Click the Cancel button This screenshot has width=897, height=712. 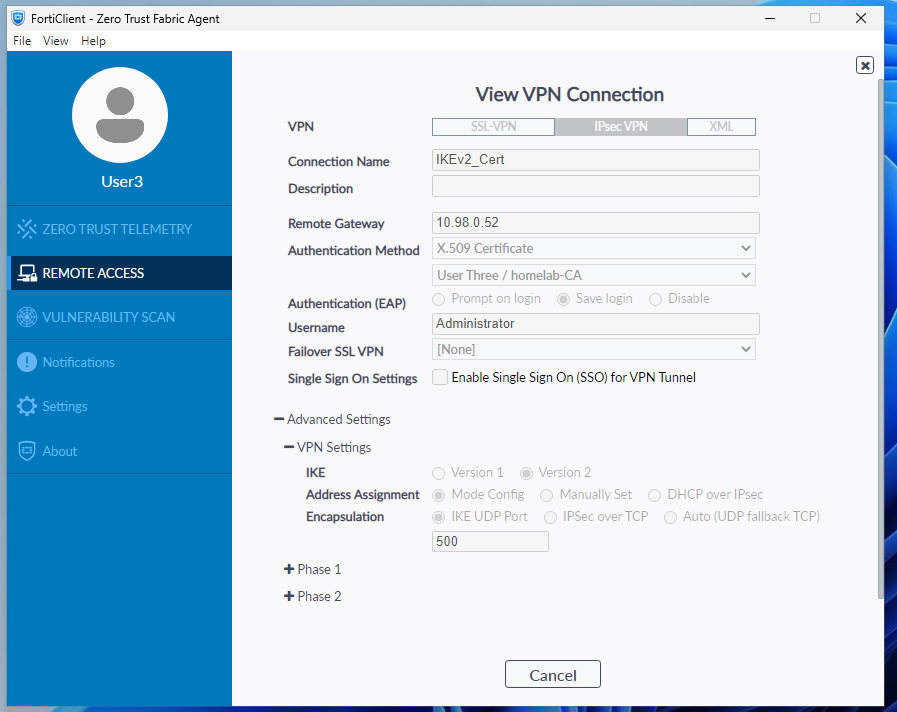tap(553, 675)
